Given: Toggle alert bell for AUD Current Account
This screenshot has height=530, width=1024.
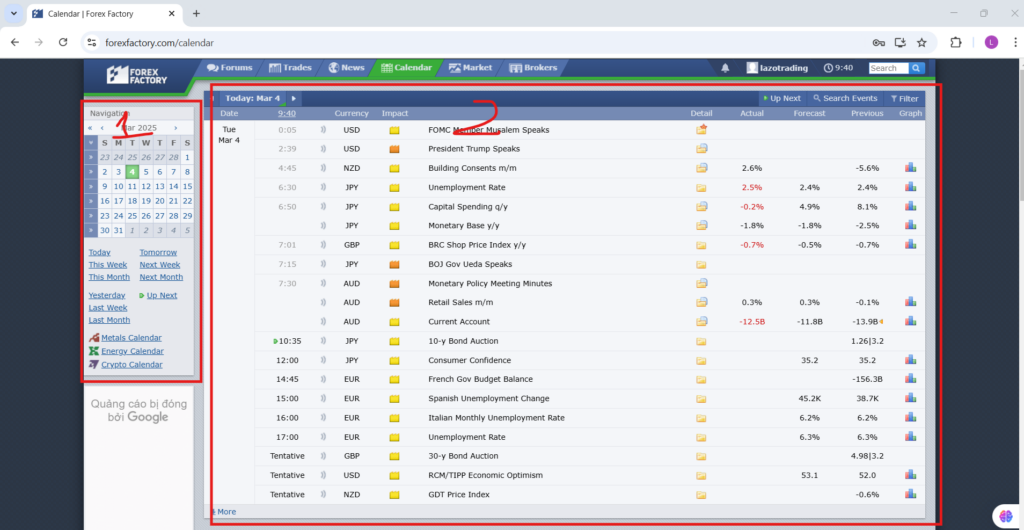Looking at the screenshot, I should (x=323, y=322).
